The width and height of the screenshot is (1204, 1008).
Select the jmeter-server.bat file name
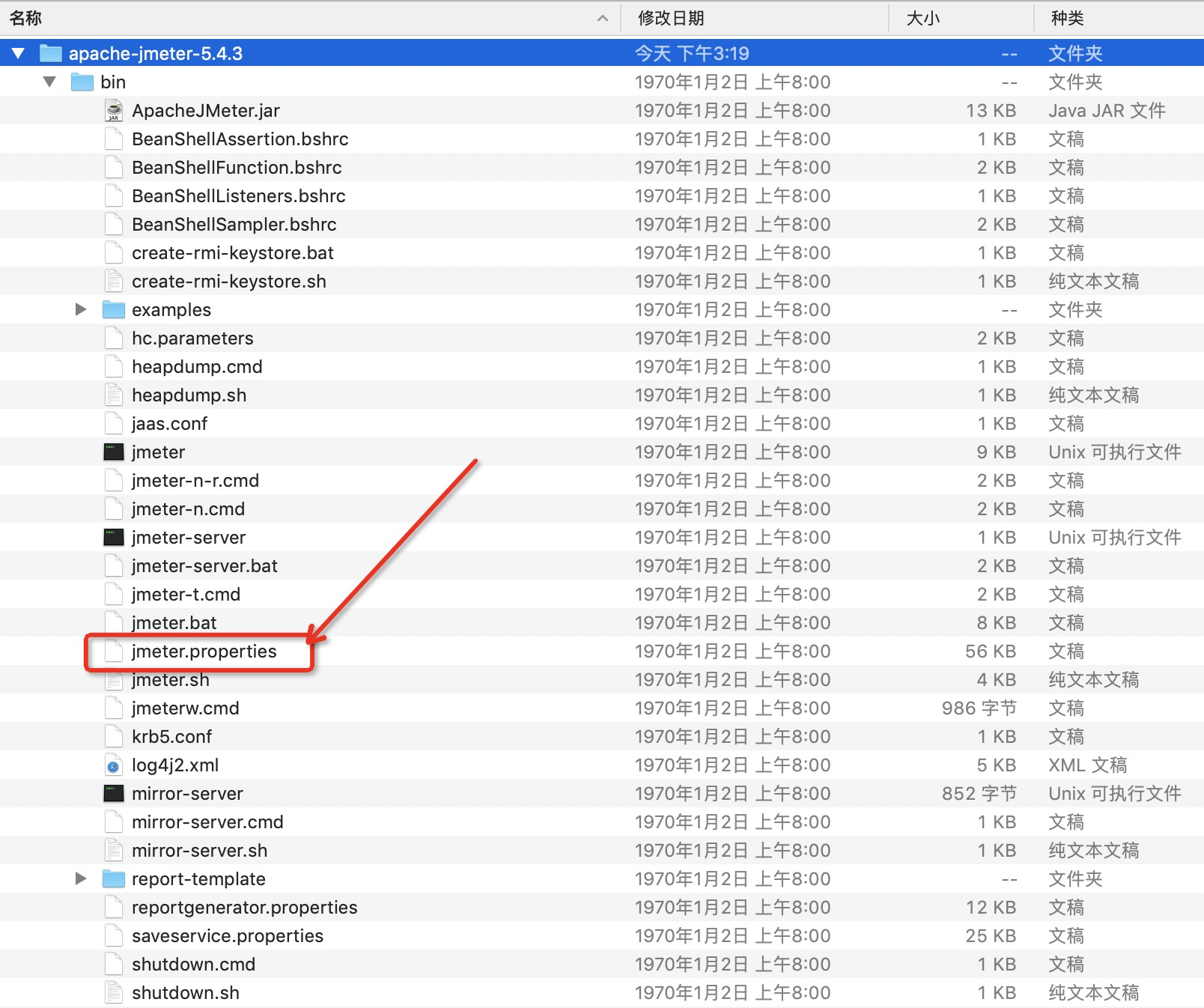coord(204,566)
